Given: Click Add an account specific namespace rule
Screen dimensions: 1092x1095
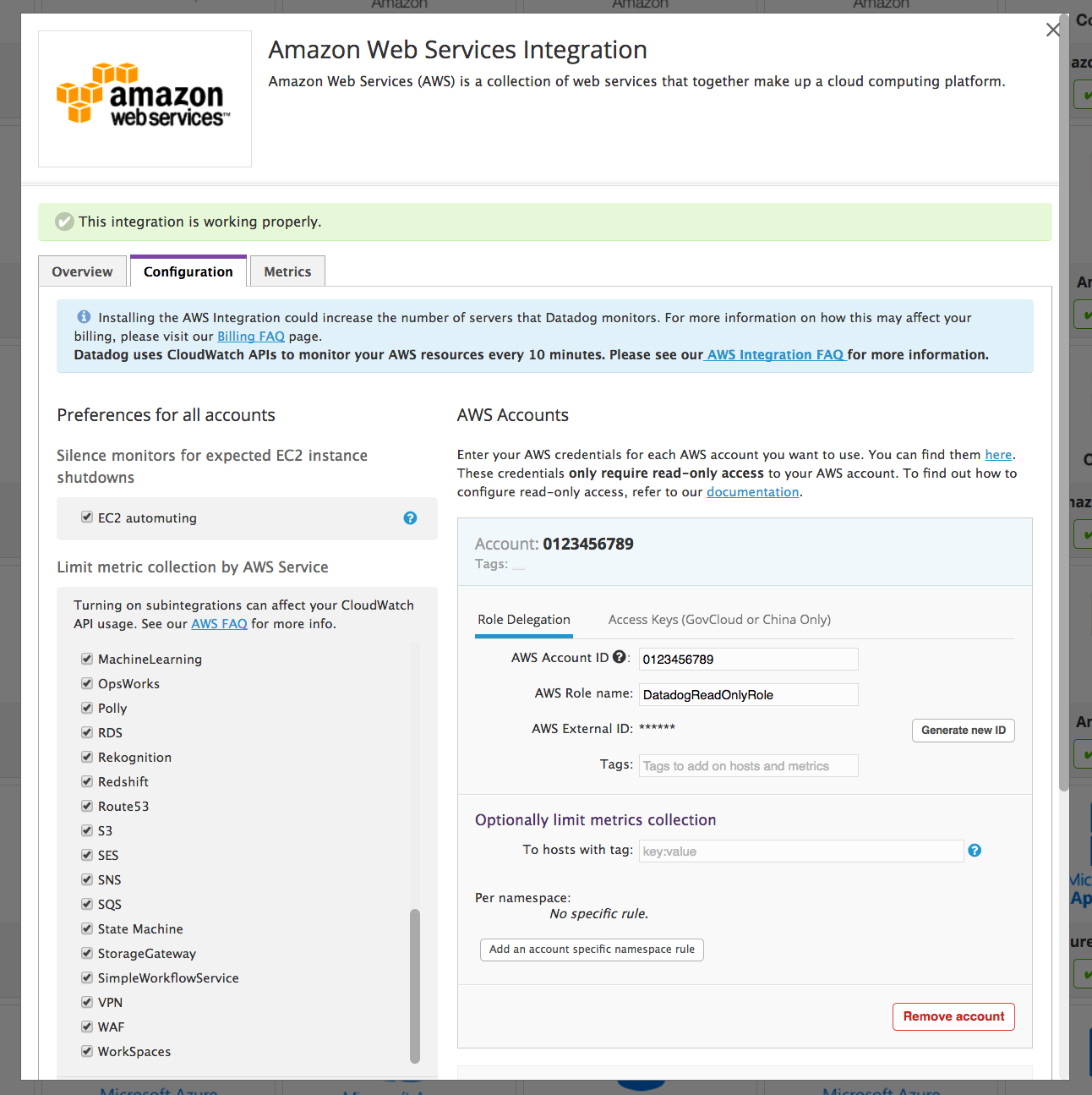Looking at the screenshot, I should click(591, 950).
